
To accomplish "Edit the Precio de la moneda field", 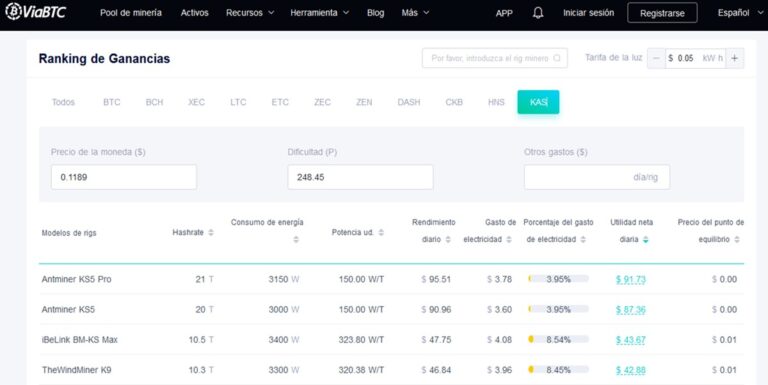I will [x=124, y=177].
